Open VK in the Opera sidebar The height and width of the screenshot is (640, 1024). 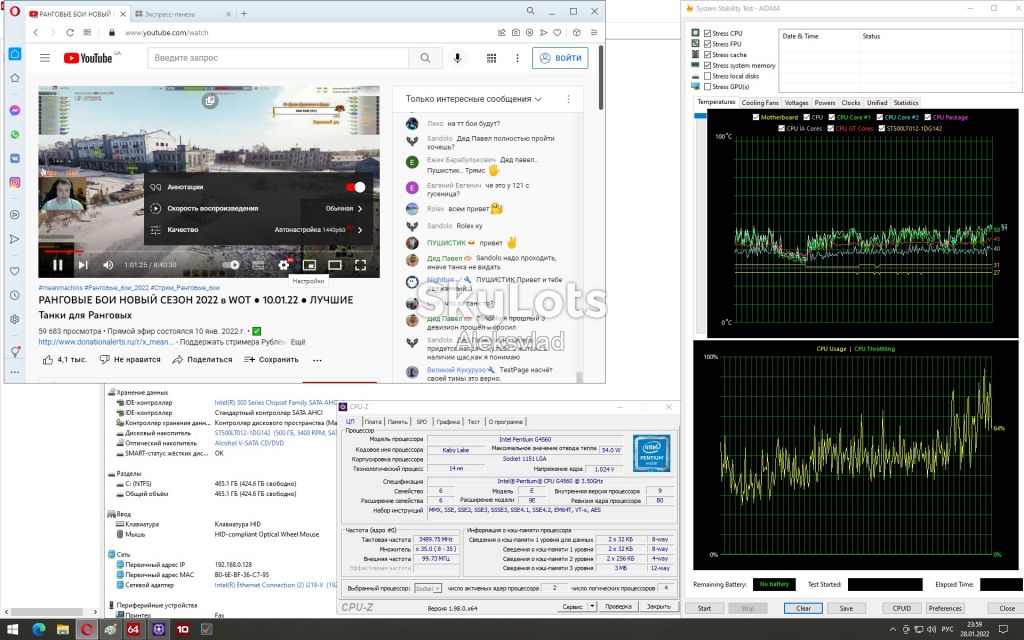tap(14, 159)
